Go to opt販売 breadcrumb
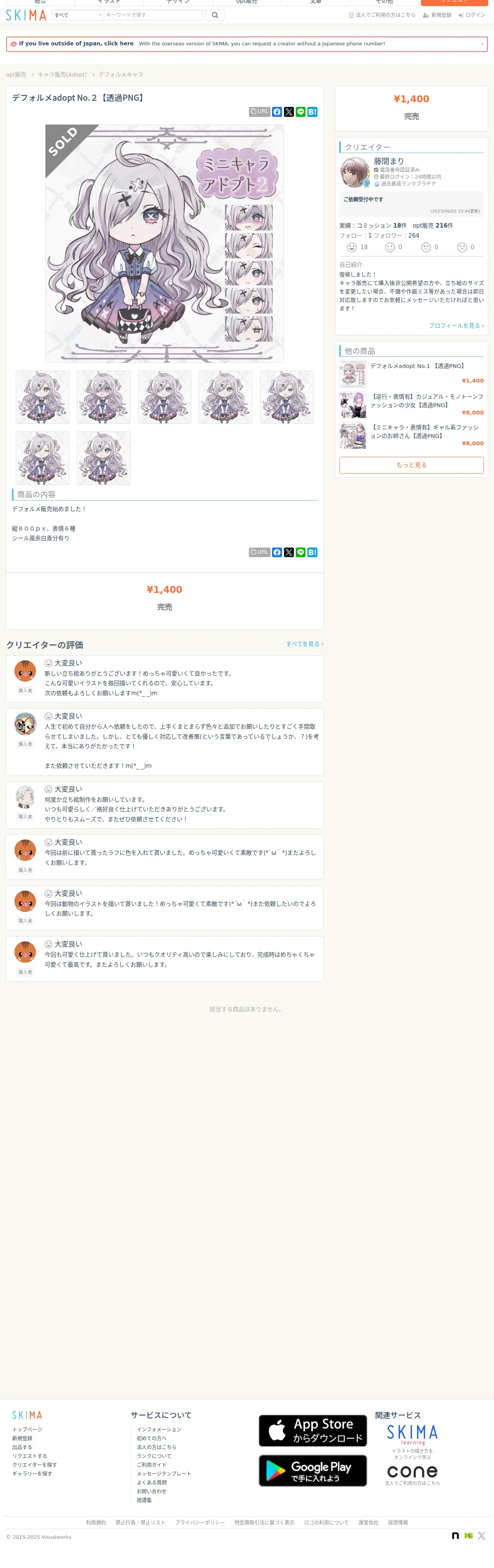Viewport: 494px width, 1568px height. tap(16, 75)
